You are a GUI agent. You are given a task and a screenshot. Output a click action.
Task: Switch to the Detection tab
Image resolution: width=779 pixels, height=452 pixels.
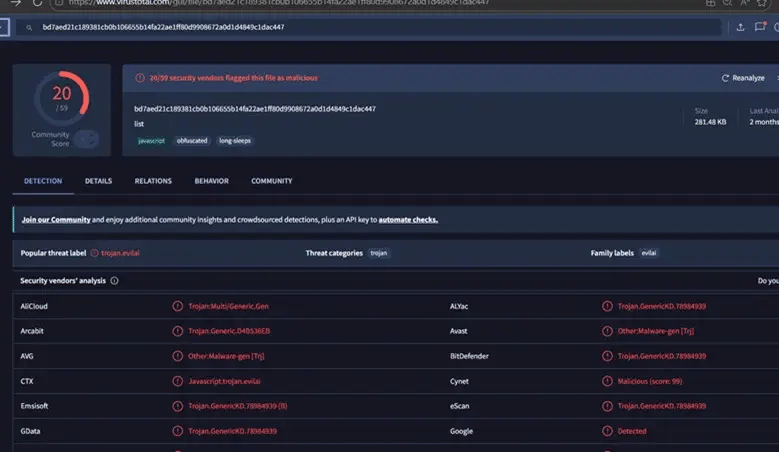43,181
